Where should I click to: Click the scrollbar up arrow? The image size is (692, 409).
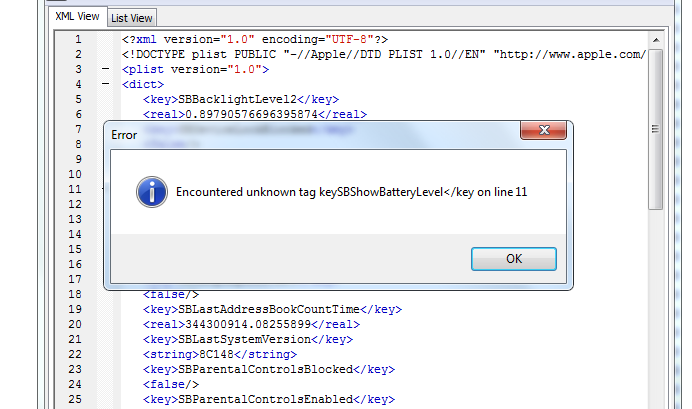coord(656,40)
